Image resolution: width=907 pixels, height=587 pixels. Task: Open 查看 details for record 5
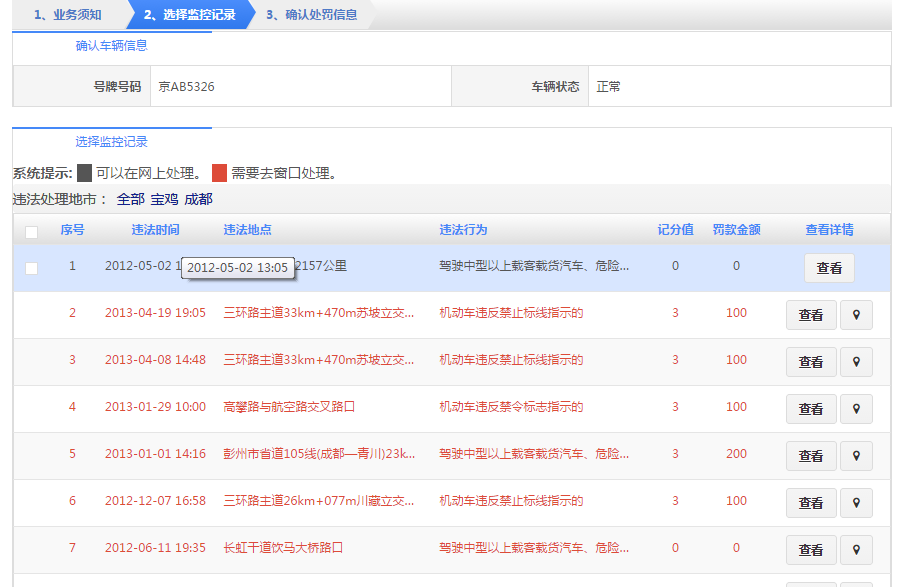coord(811,455)
